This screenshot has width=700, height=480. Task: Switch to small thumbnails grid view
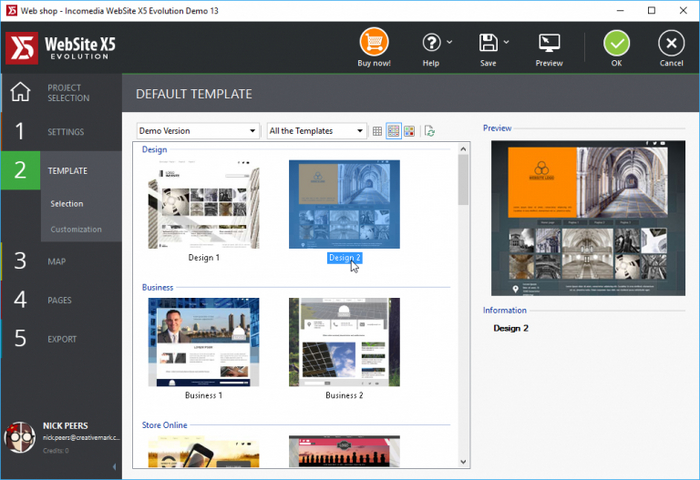click(377, 131)
